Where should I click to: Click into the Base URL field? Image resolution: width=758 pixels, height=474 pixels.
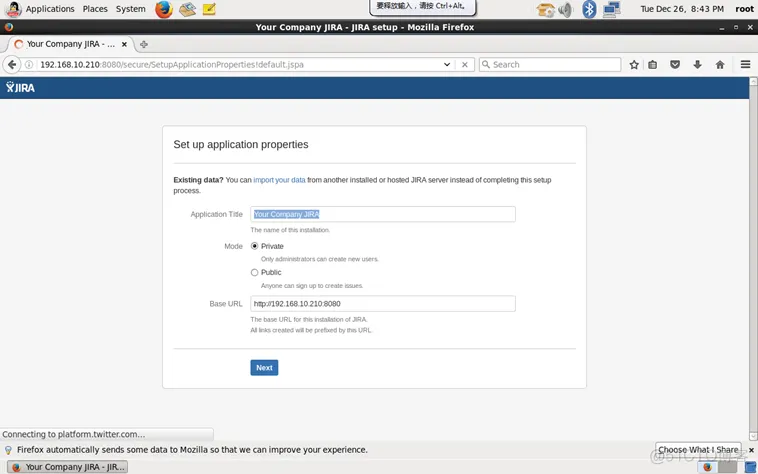pyautogui.click(x=383, y=303)
